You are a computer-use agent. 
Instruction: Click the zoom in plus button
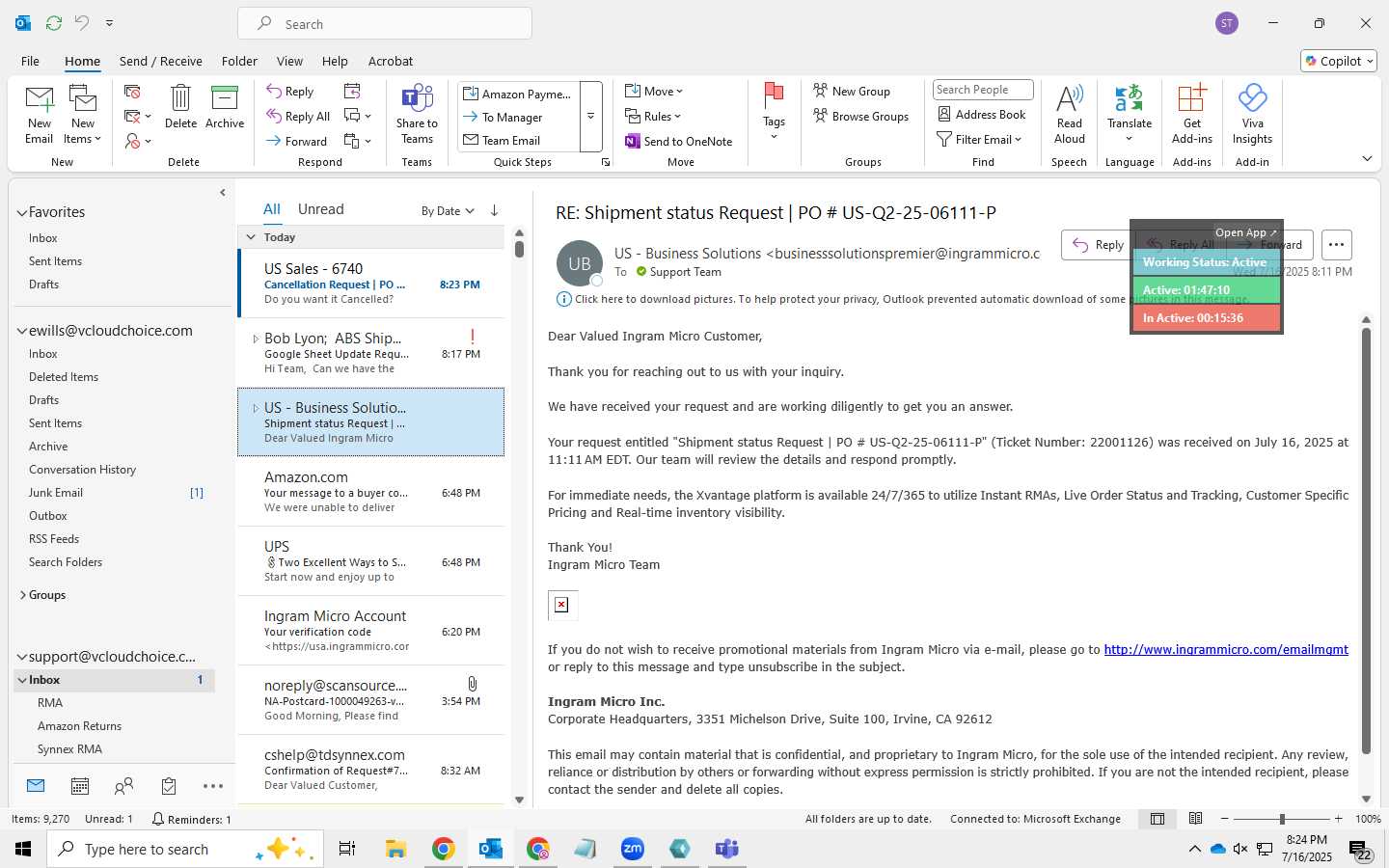tap(1339, 819)
